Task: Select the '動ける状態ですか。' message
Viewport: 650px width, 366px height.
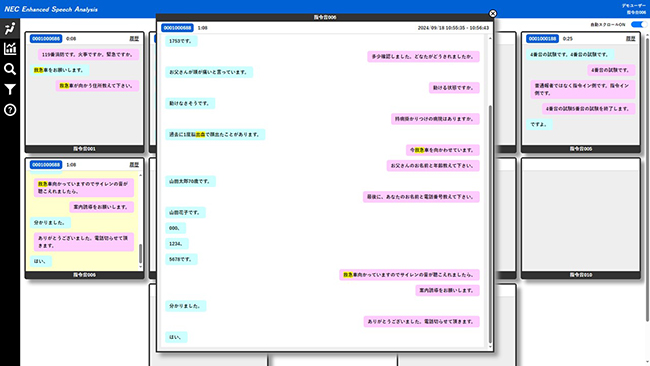Action: pos(454,88)
